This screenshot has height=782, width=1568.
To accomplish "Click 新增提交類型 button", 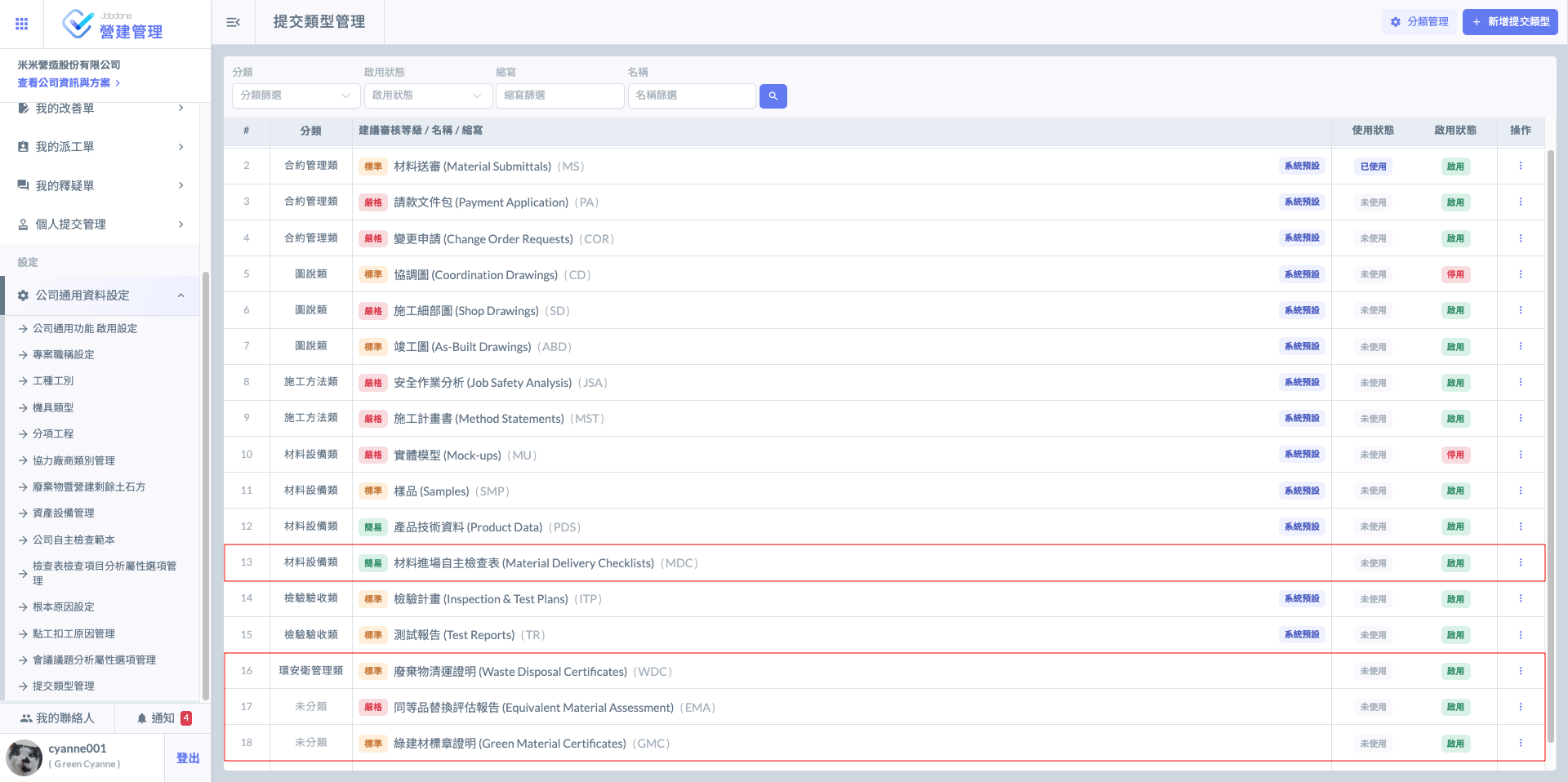I will 1510,22.
